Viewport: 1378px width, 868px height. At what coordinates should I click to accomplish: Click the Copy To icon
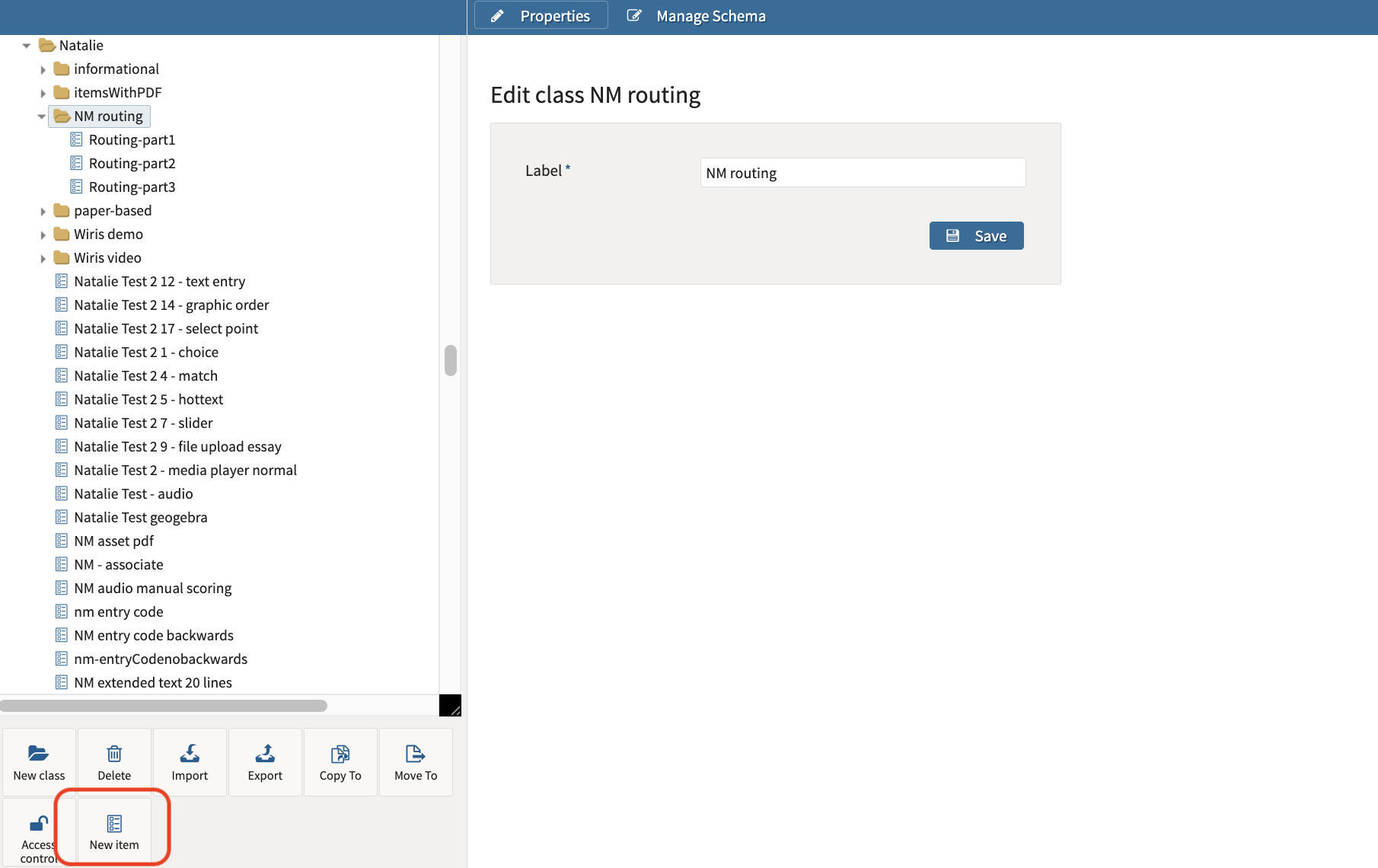[x=340, y=754]
